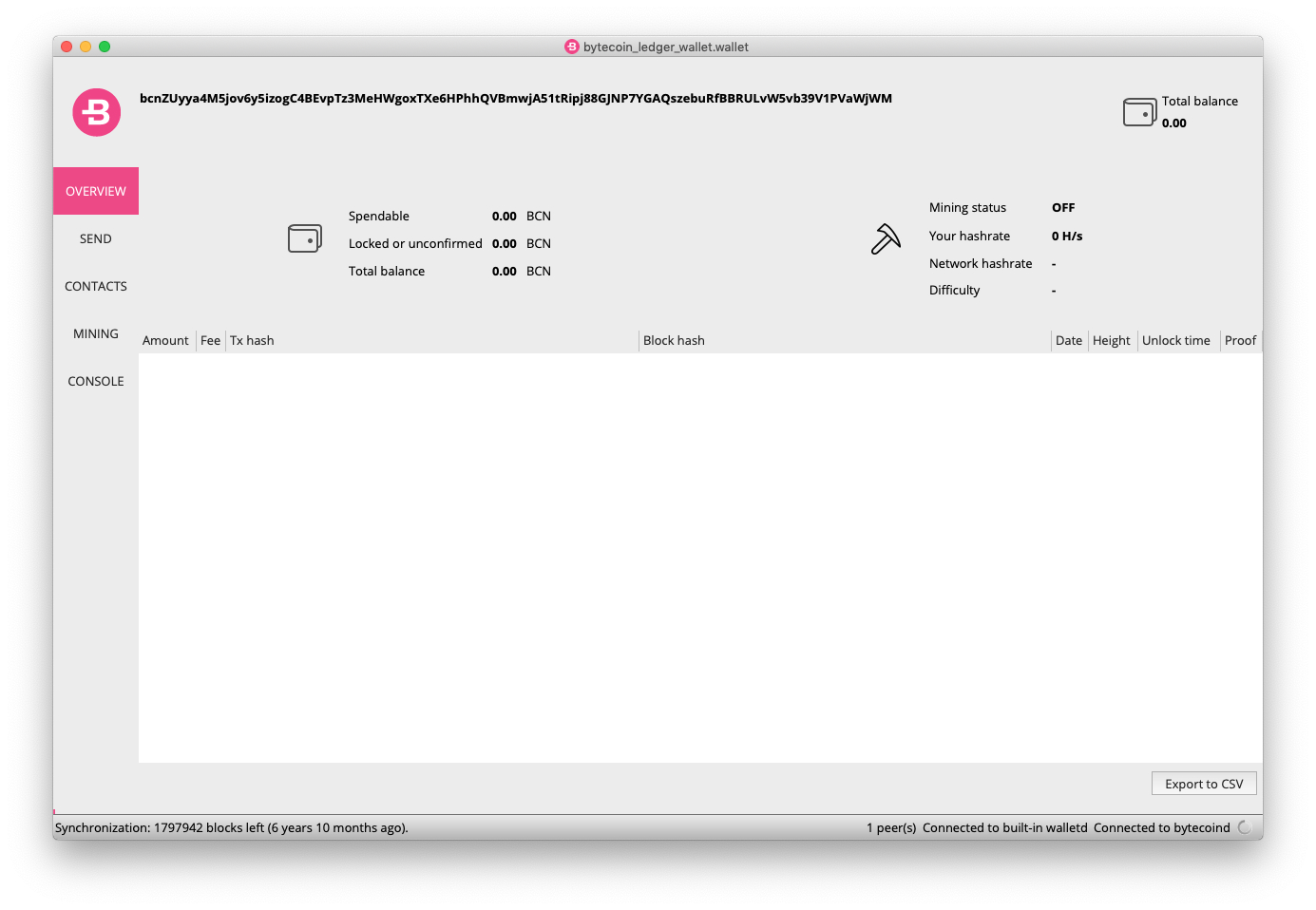Viewport: 1316px width, 910px height.
Task: Click the Mining status OFF value
Action: (1063, 207)
